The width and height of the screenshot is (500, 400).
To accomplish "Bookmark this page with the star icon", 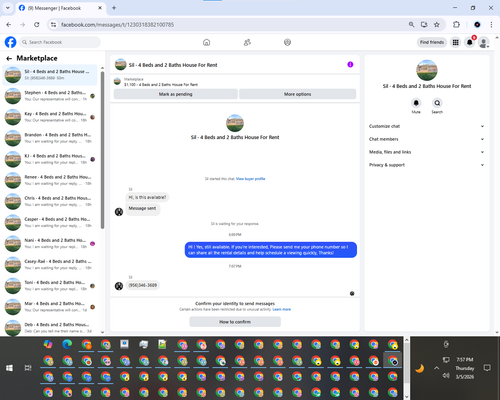I will [x=437, y=24].
